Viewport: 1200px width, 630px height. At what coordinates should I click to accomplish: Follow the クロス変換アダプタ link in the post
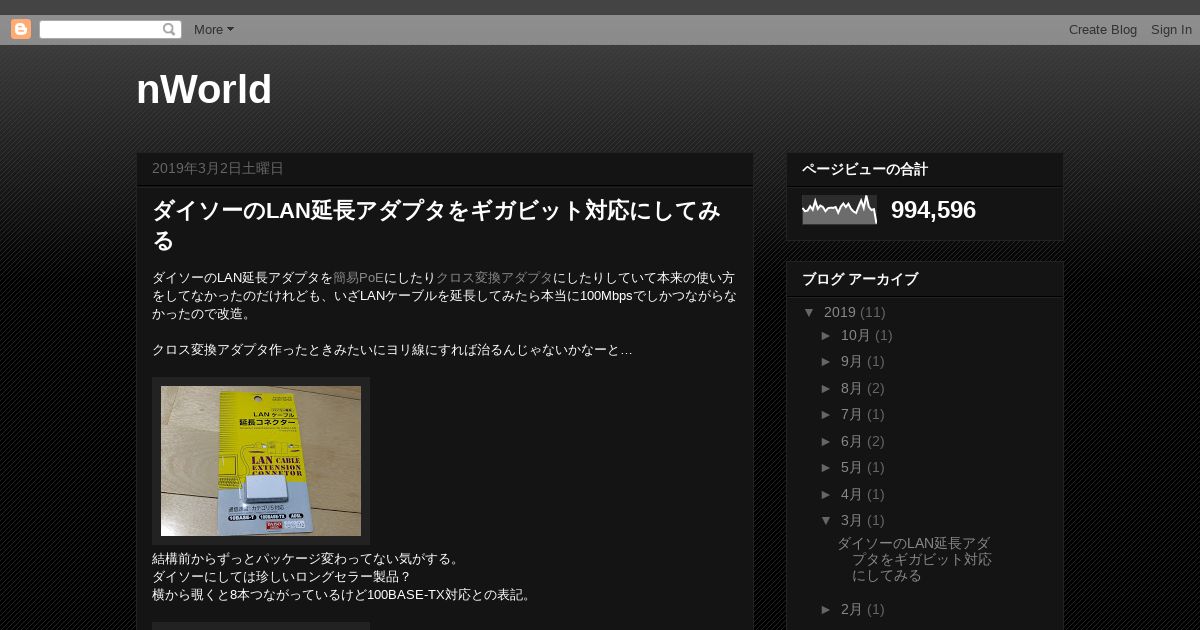(x=494, y=277)
